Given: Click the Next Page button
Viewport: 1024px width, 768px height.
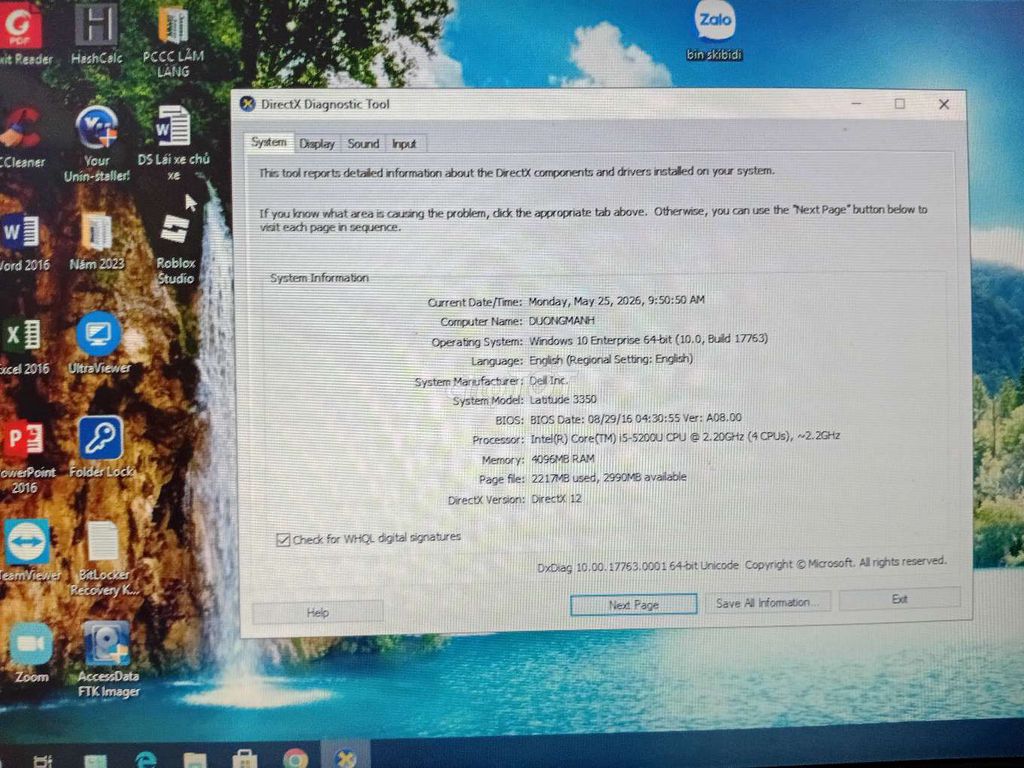Looking at the screenshot, I should (x=633, y=605).
